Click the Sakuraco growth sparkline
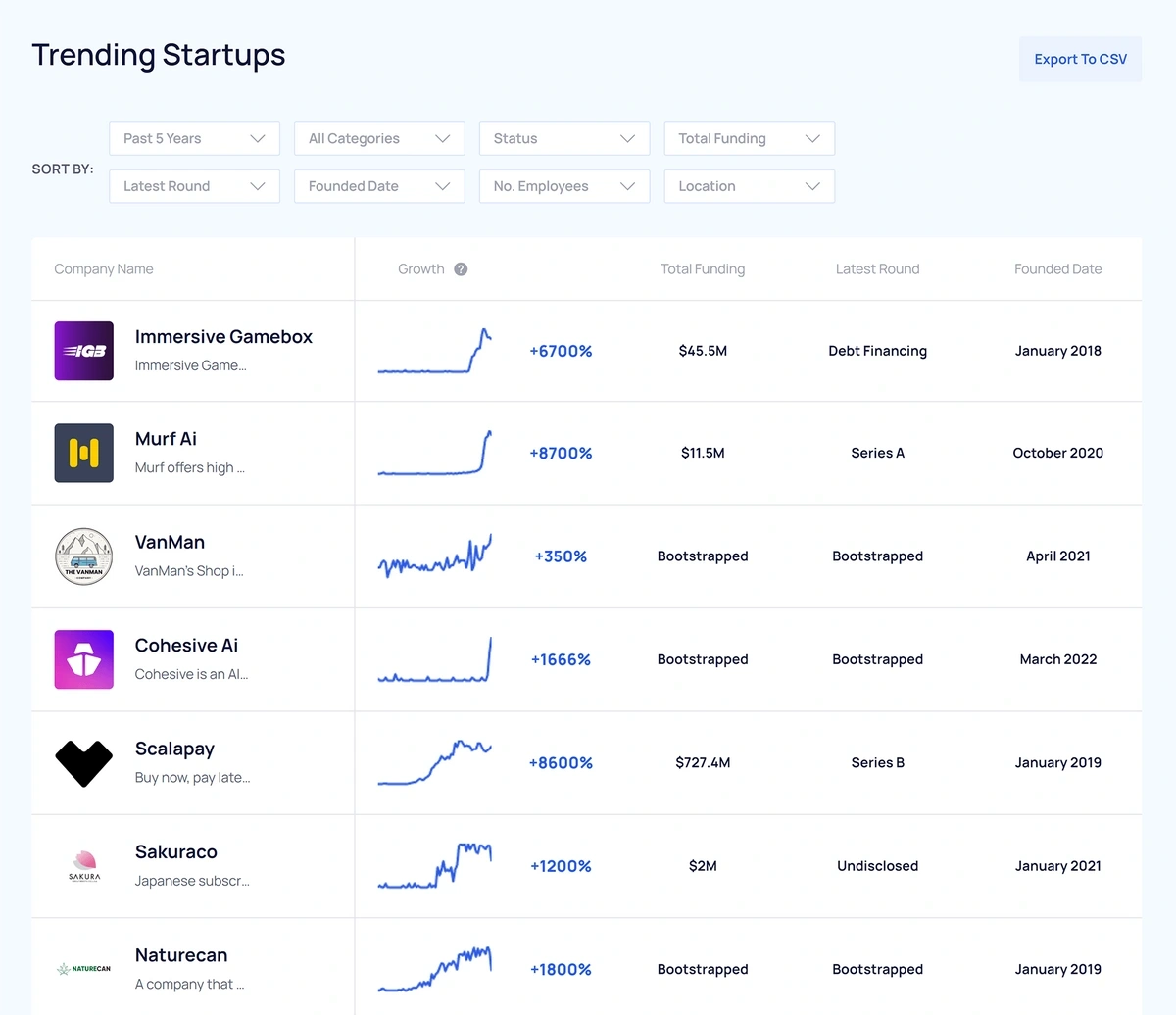This screenshot has width=1176, height=1015. point(435,866)
